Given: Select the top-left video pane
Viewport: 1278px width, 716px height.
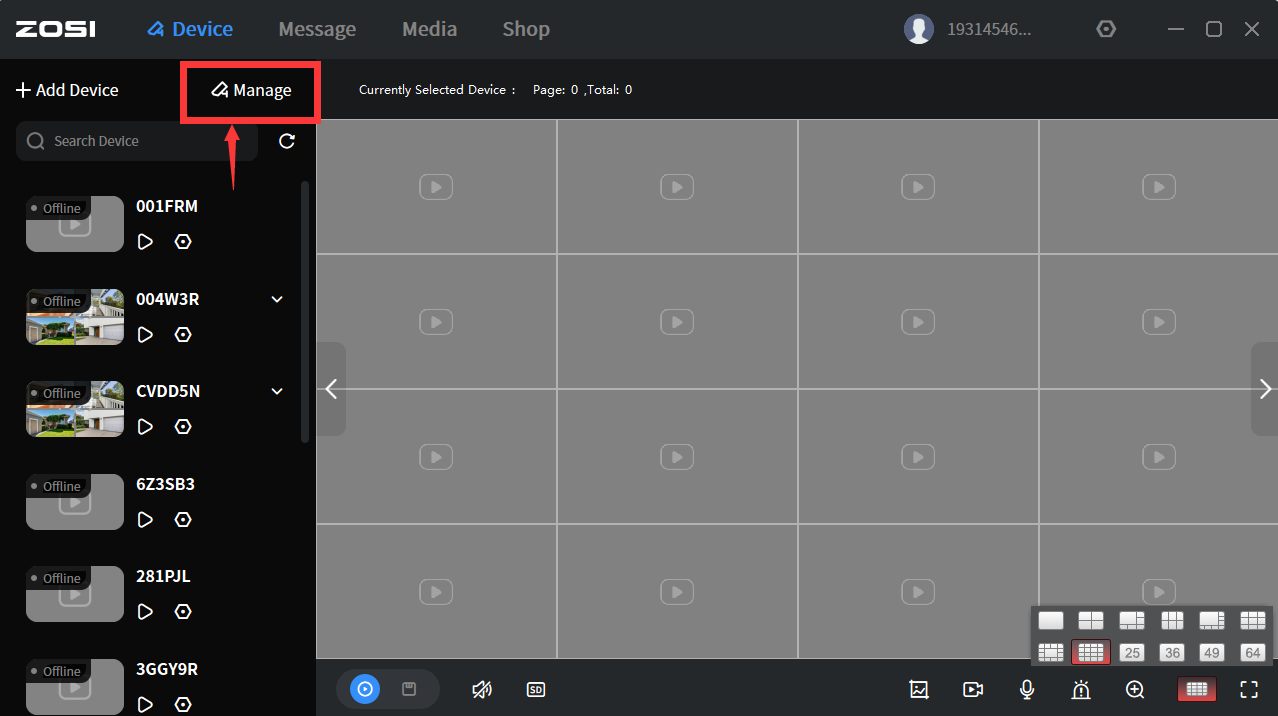Looking at the screenshot, I should [x=436, y=187].
